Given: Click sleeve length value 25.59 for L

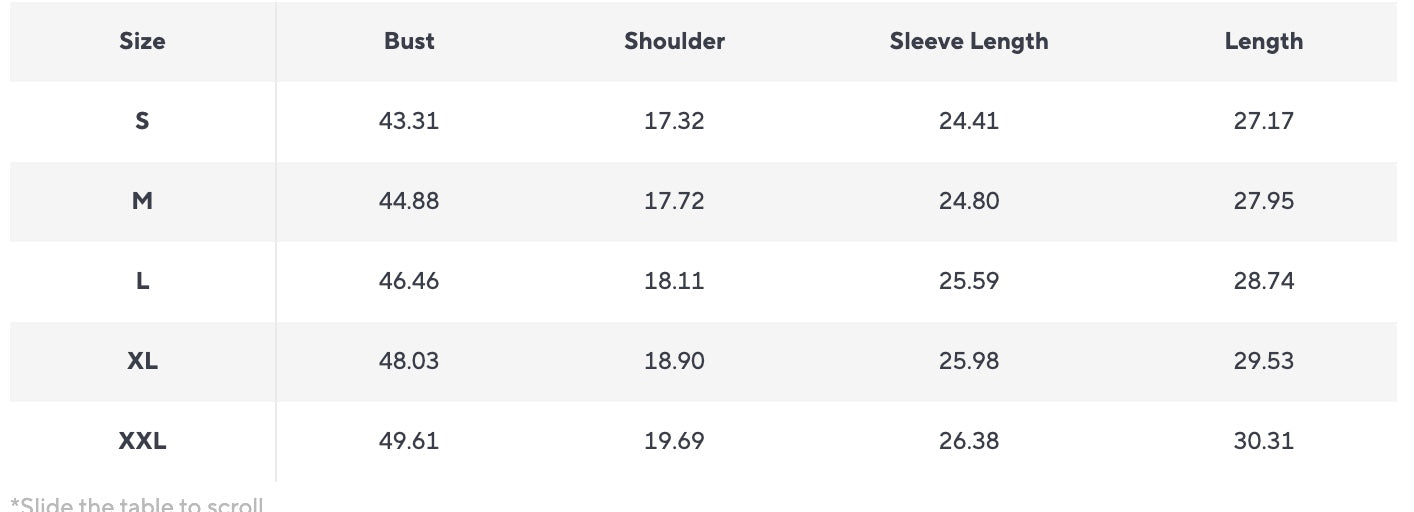Looking at the screenshot, I should point(968,281).
